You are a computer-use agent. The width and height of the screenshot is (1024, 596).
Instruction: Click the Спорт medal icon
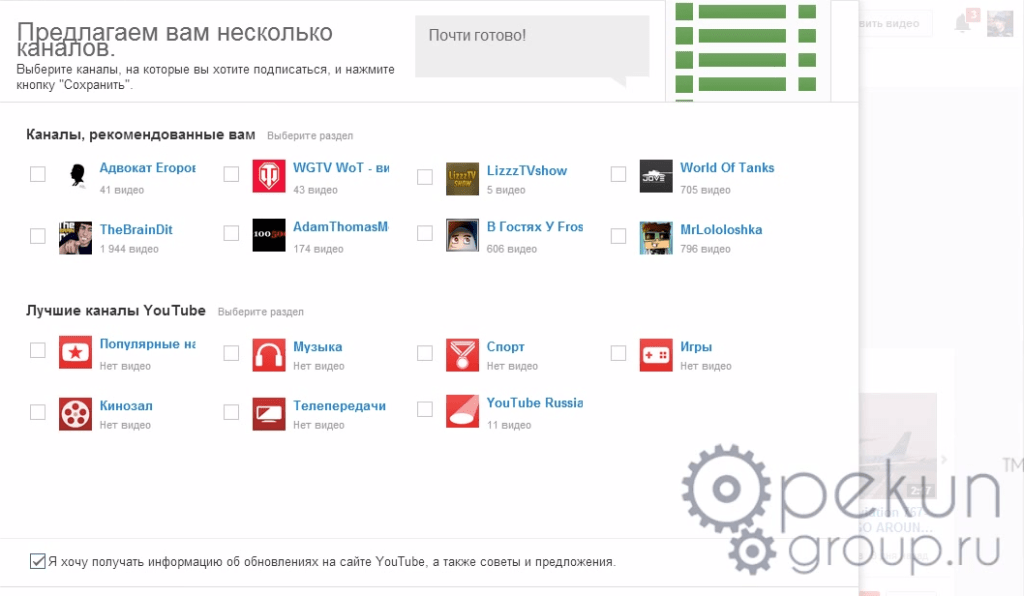[462, 355]
